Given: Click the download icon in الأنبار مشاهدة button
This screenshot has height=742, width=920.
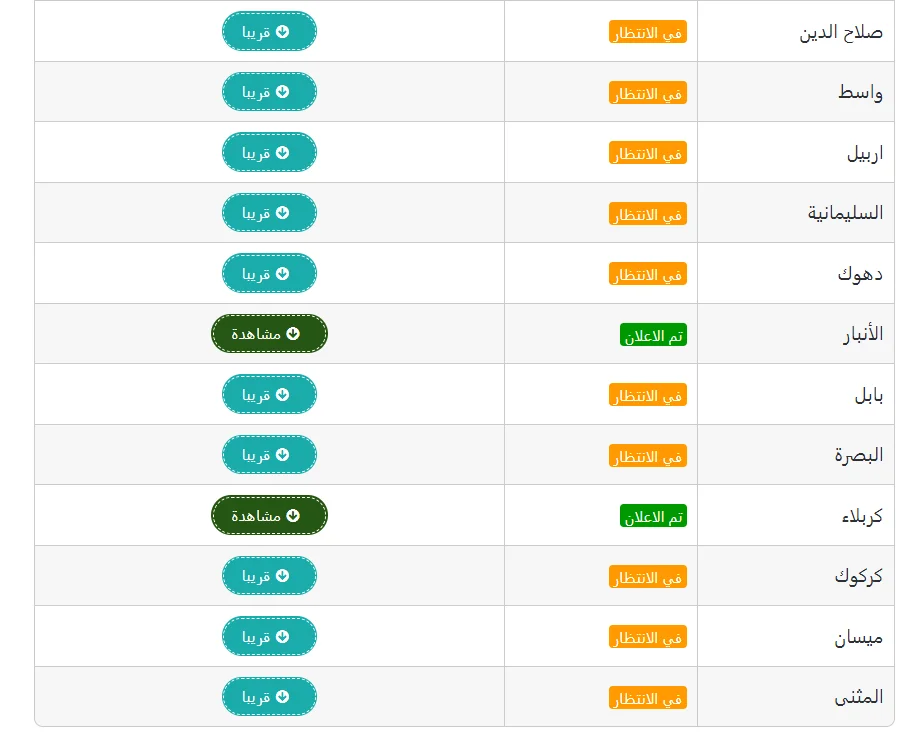Looking at the screenshot, I should tap(293, 334).
